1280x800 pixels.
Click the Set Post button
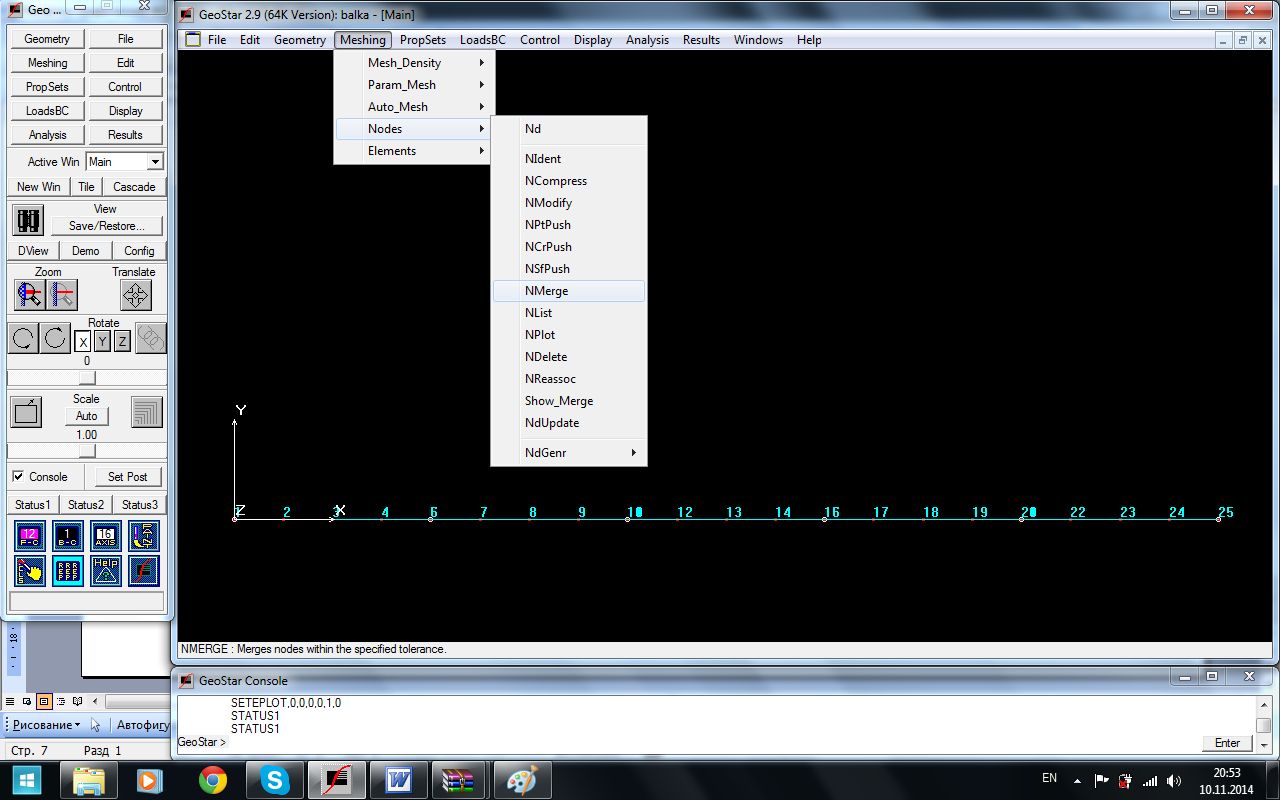coord(128,477)
